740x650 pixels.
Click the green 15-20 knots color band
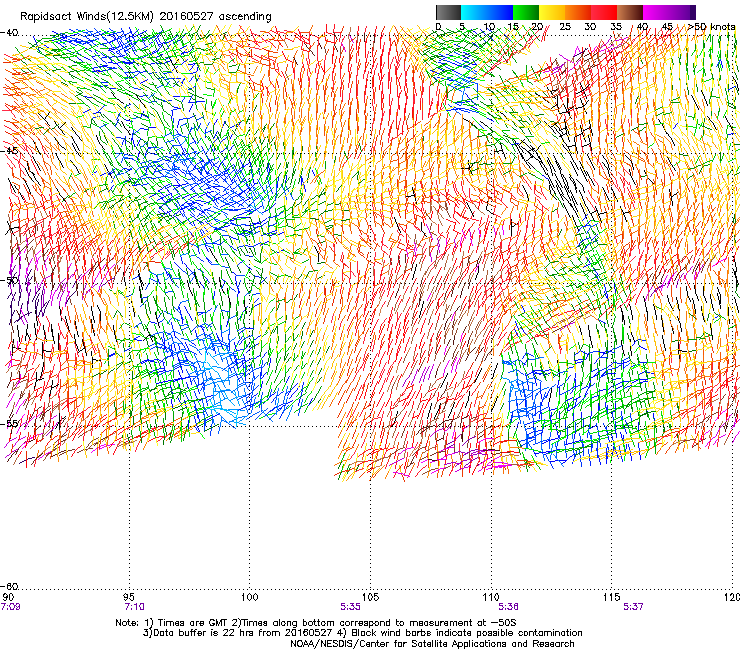click(526, 12)
